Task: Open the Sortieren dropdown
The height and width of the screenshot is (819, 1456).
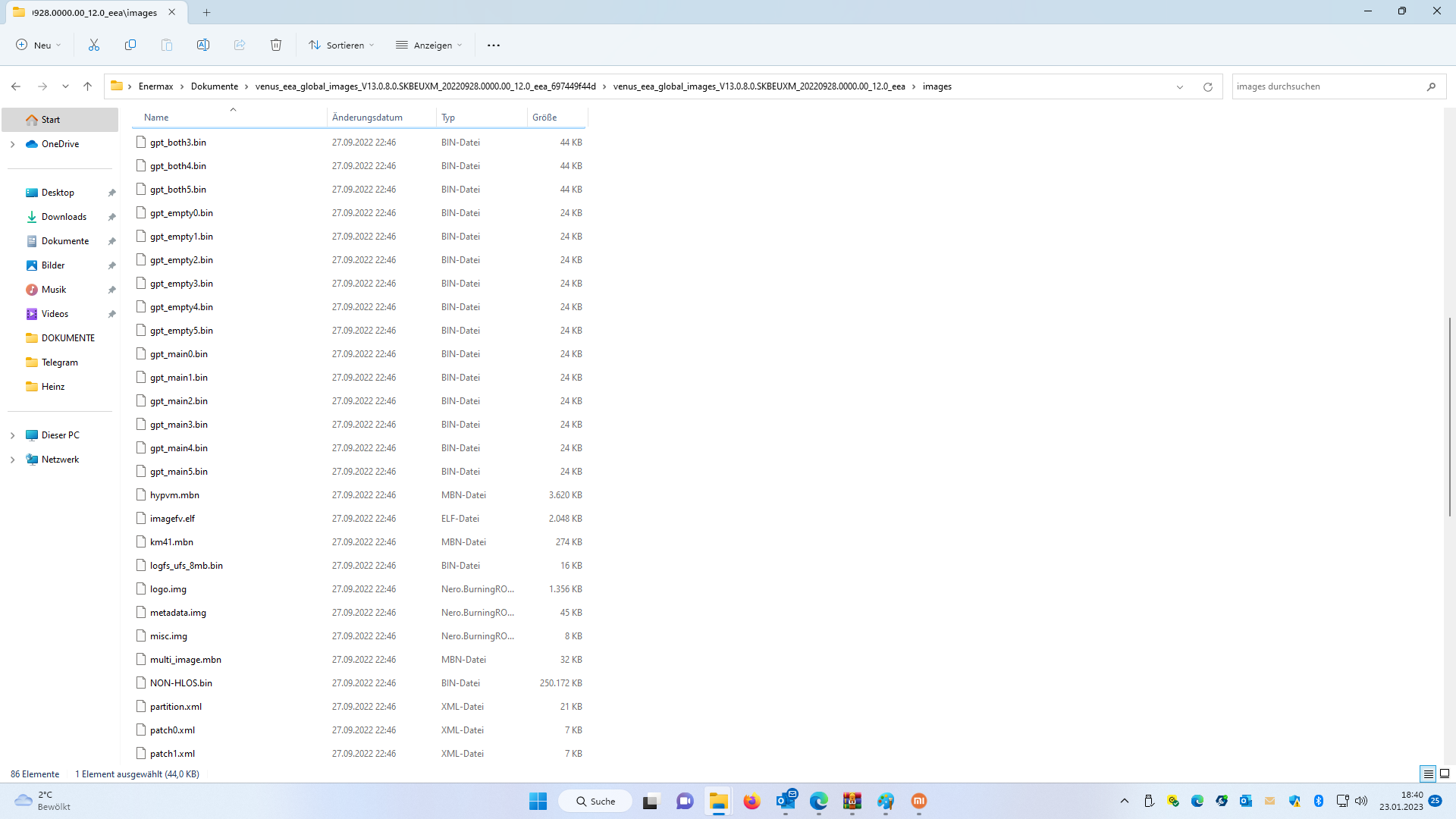Action: coord(342,45)
